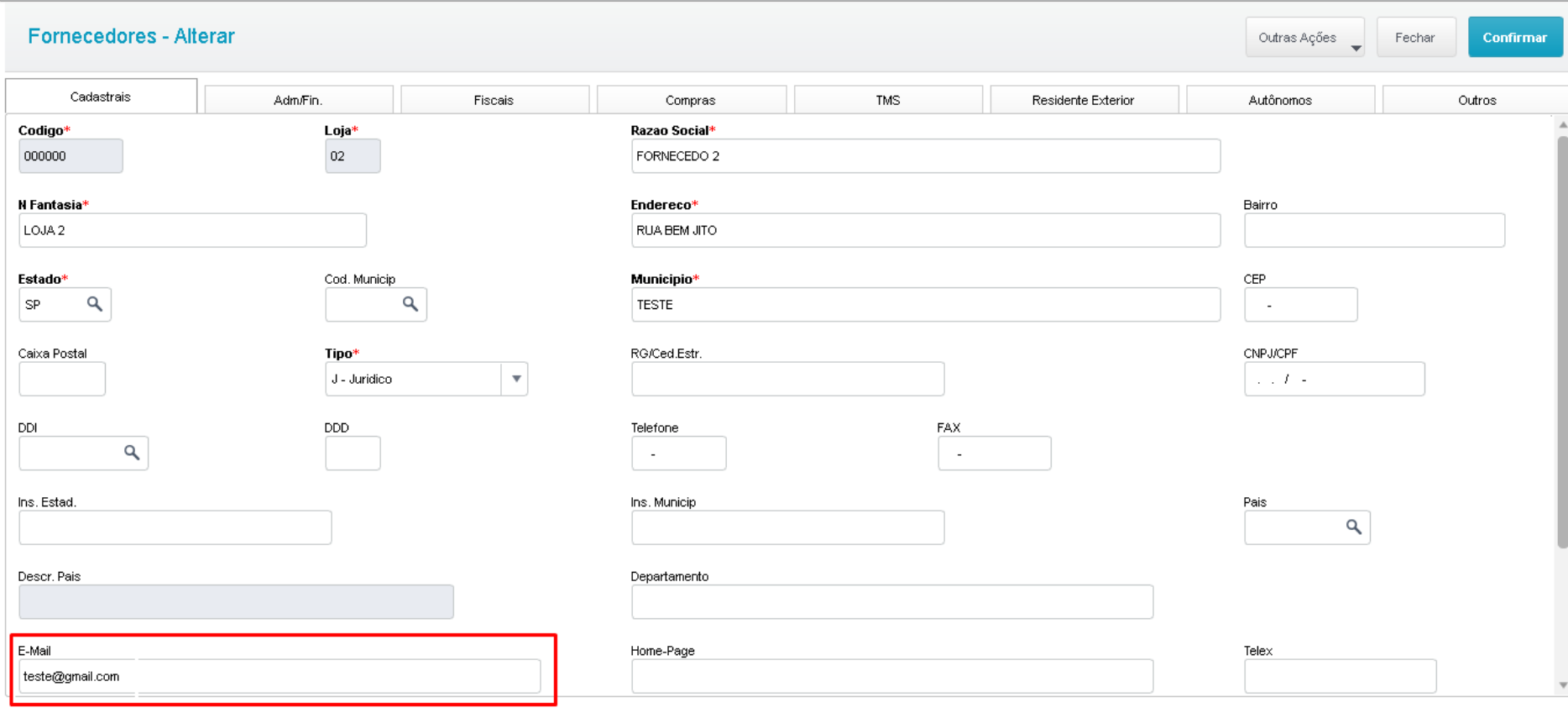
Task: Click the Confirmar button
Action: [1515, 38]
